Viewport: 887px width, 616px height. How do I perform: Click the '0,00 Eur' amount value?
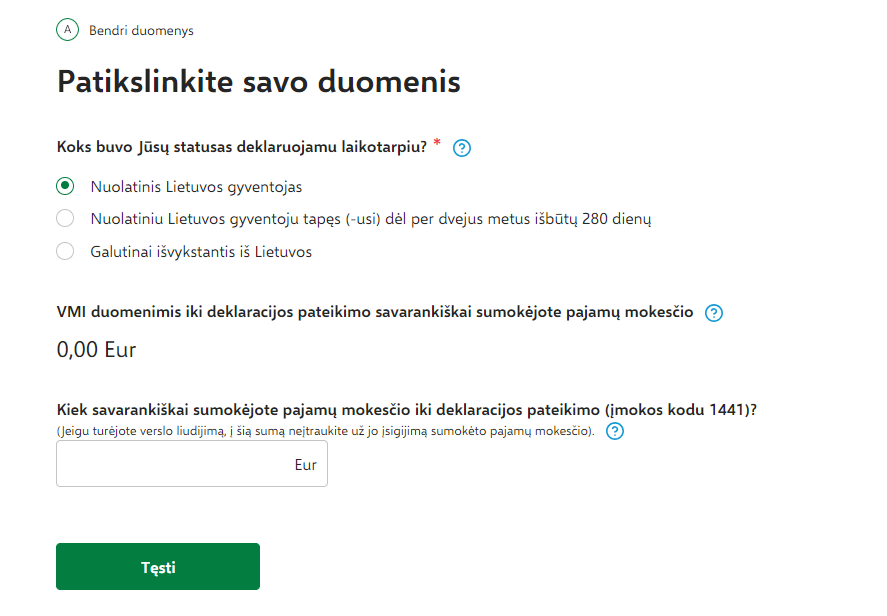coord(96,350)
